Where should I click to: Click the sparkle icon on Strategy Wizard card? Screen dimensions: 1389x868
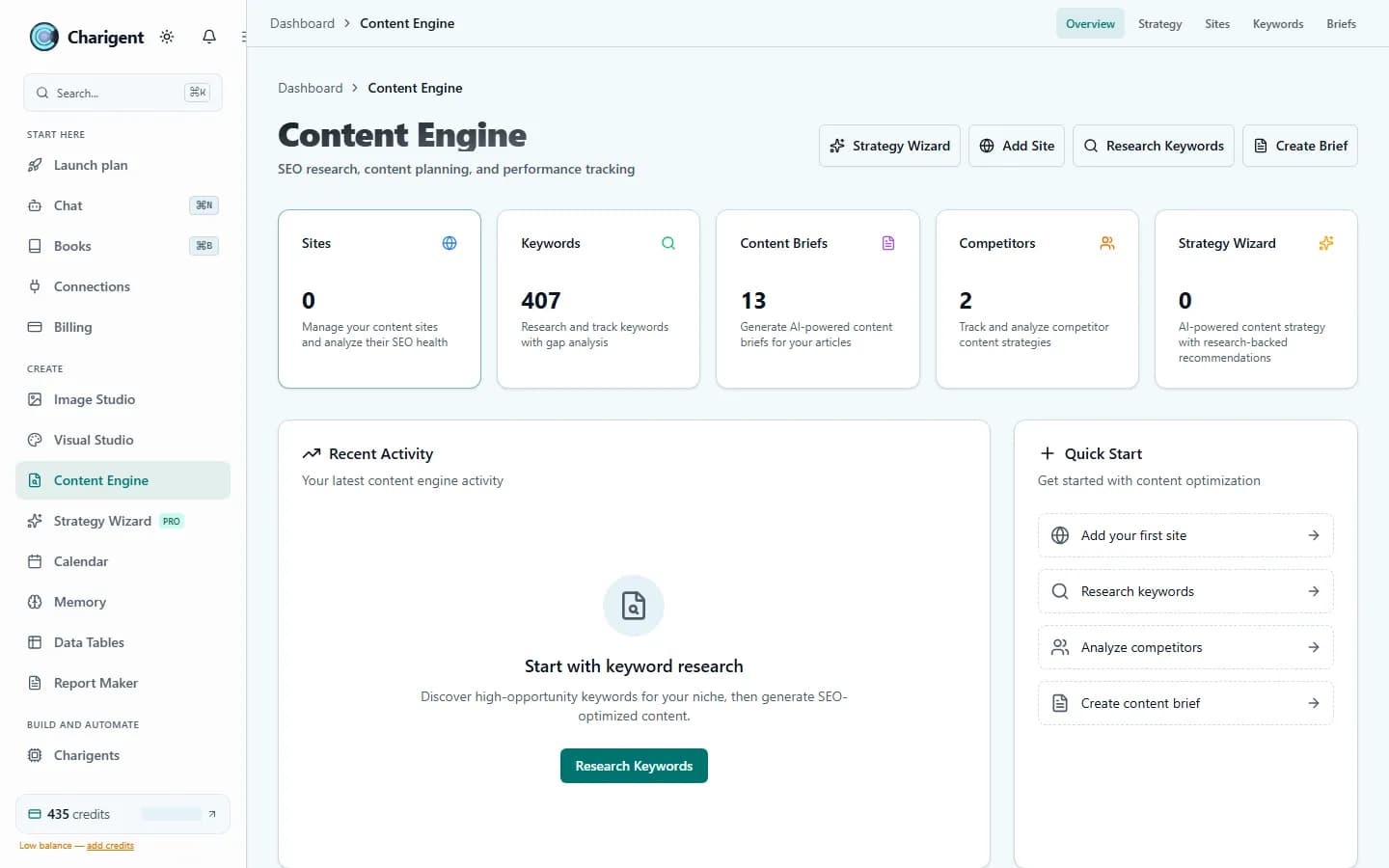[x=1326, y=243]
